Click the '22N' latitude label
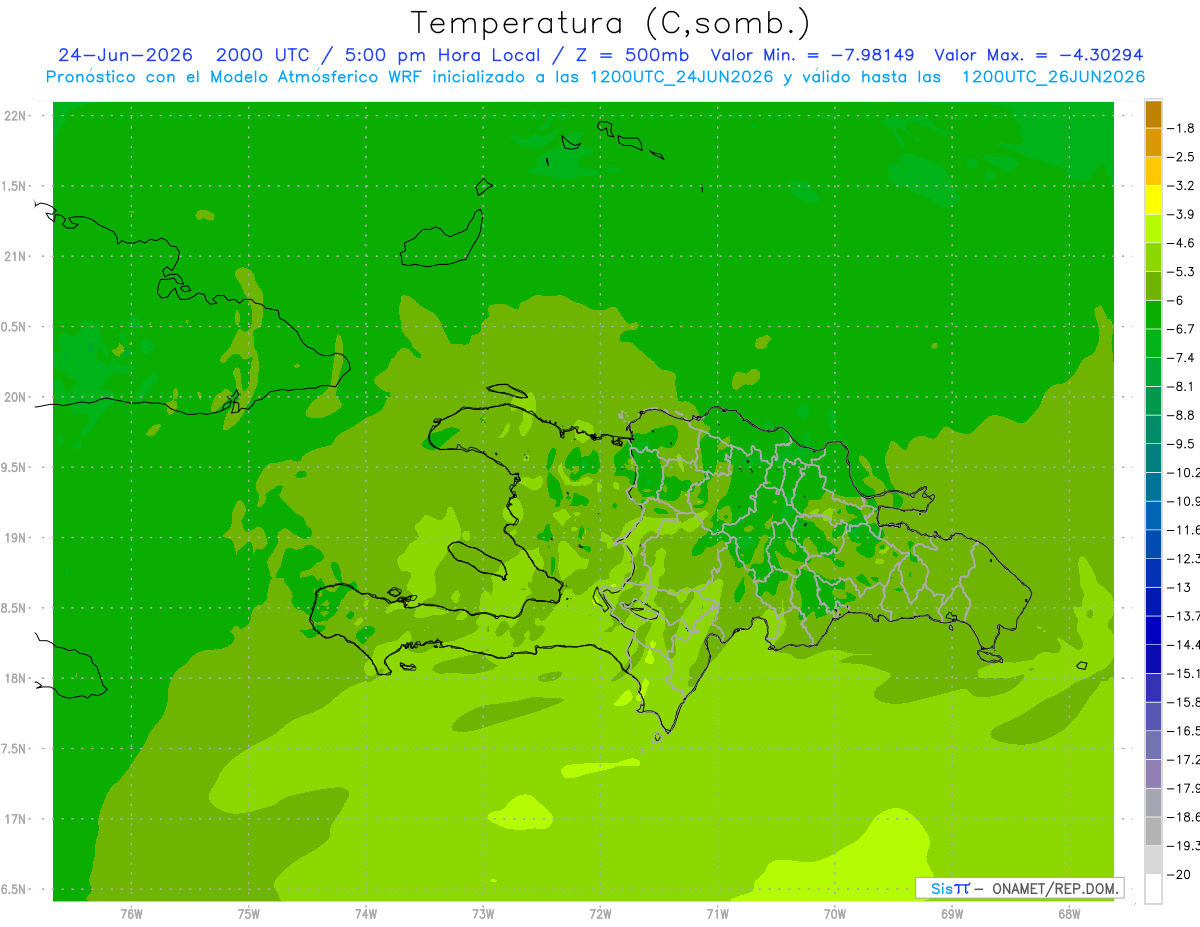The height and width of the screenshot is (927, 1200). point(16,116)
